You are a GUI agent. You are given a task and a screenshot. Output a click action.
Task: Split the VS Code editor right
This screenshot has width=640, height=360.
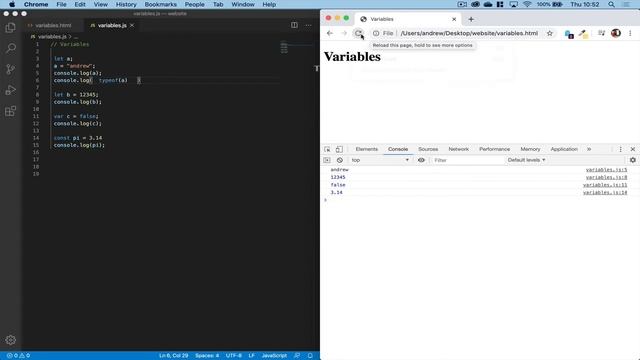(x=294, y=25)
